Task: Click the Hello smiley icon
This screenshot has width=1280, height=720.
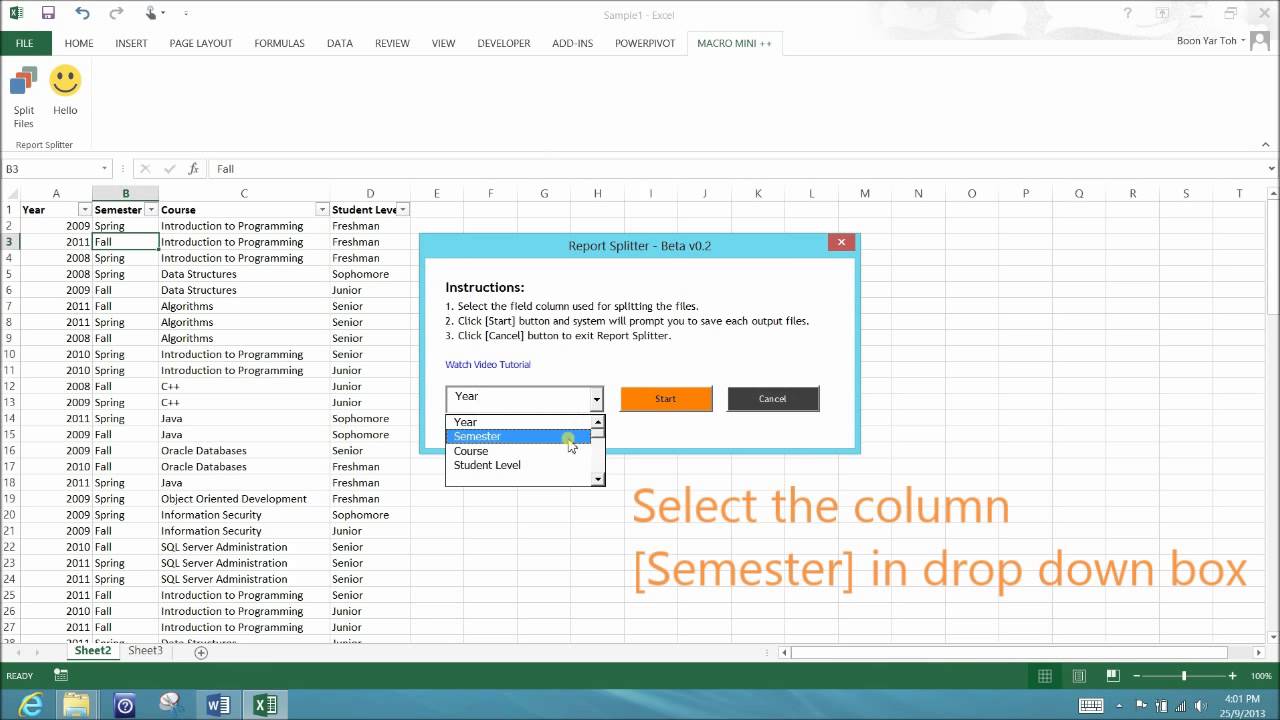Action: tap(65, 92)
